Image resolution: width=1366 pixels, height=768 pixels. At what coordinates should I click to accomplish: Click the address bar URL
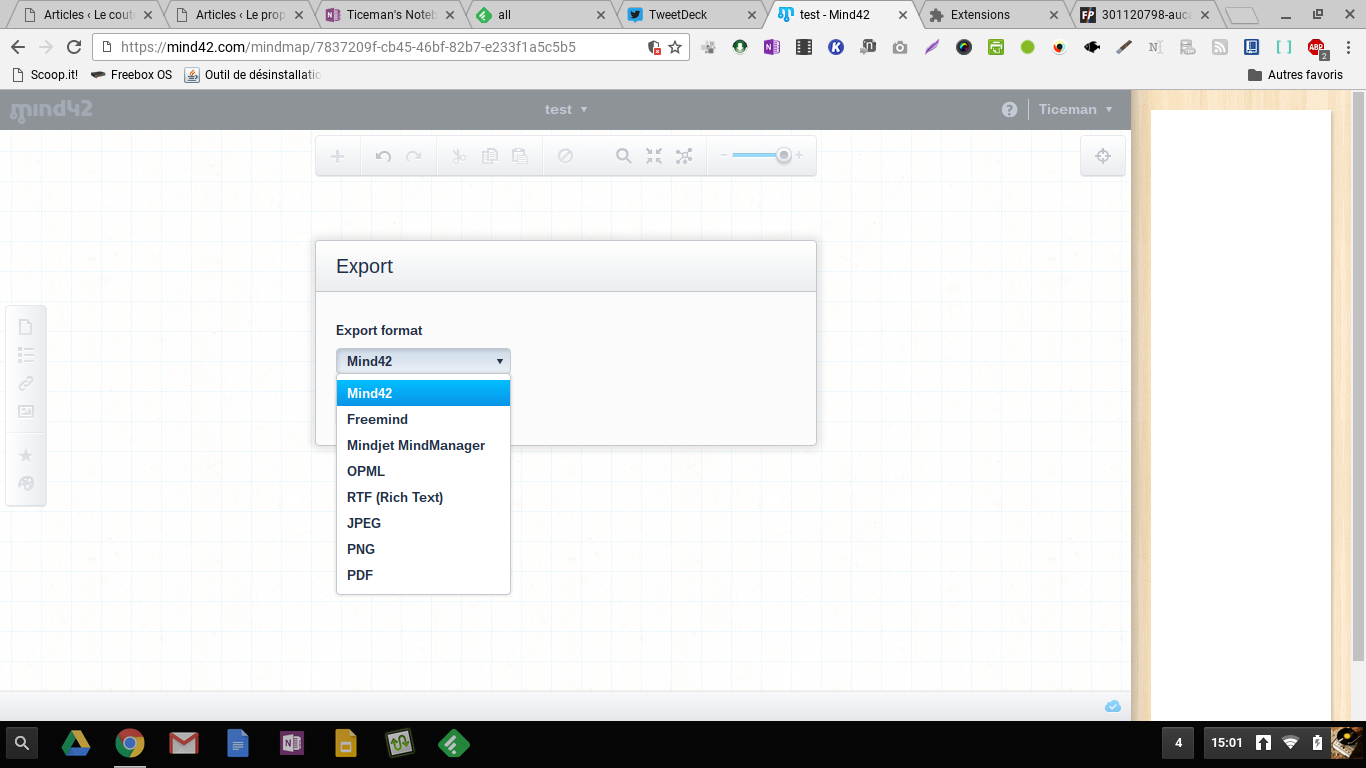point(348,47)
